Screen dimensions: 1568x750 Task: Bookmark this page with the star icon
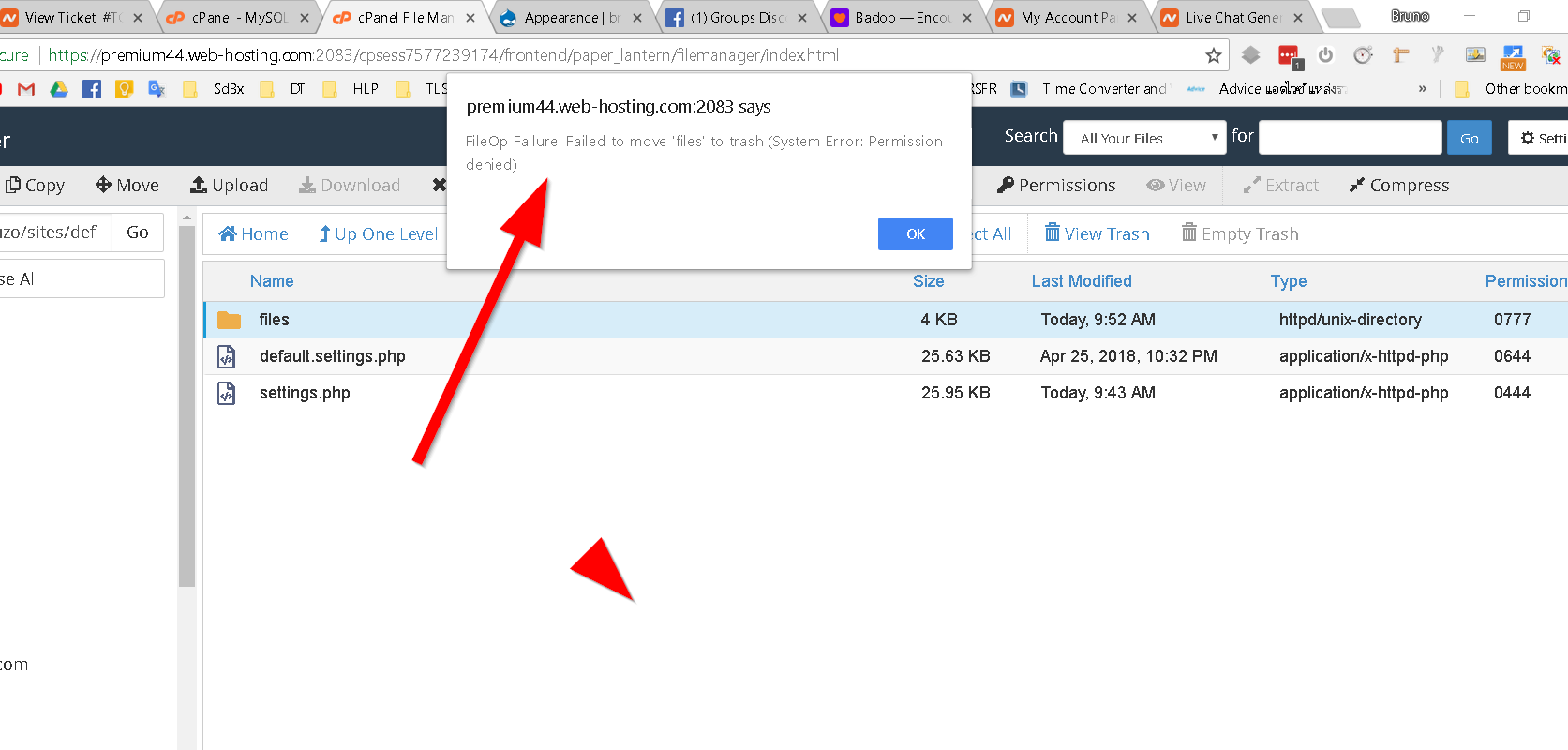pyautogui.click(x=1214, y=55)
